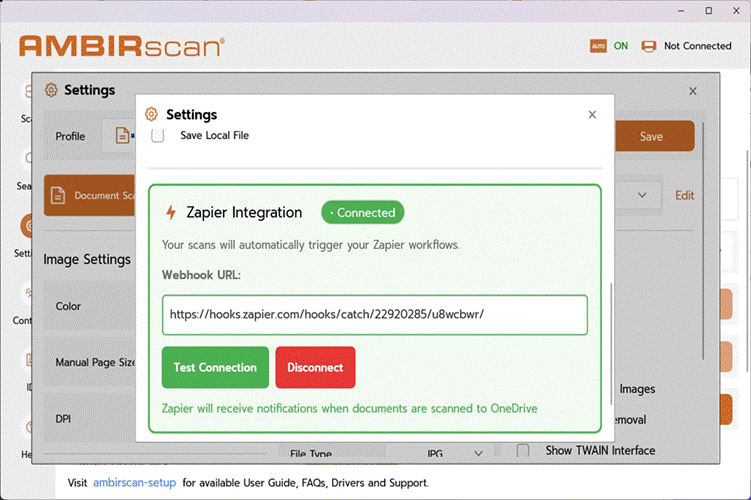Enable the Save Local File checkbox
Screen dimensions: 751x500
click(x=158, y=136)
